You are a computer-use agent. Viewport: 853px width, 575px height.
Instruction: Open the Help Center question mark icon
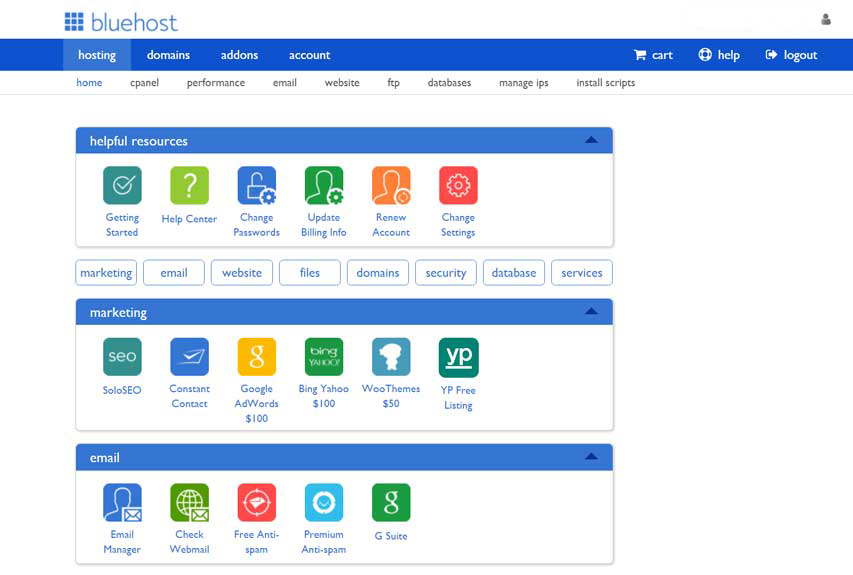click(x=189, y=186)
